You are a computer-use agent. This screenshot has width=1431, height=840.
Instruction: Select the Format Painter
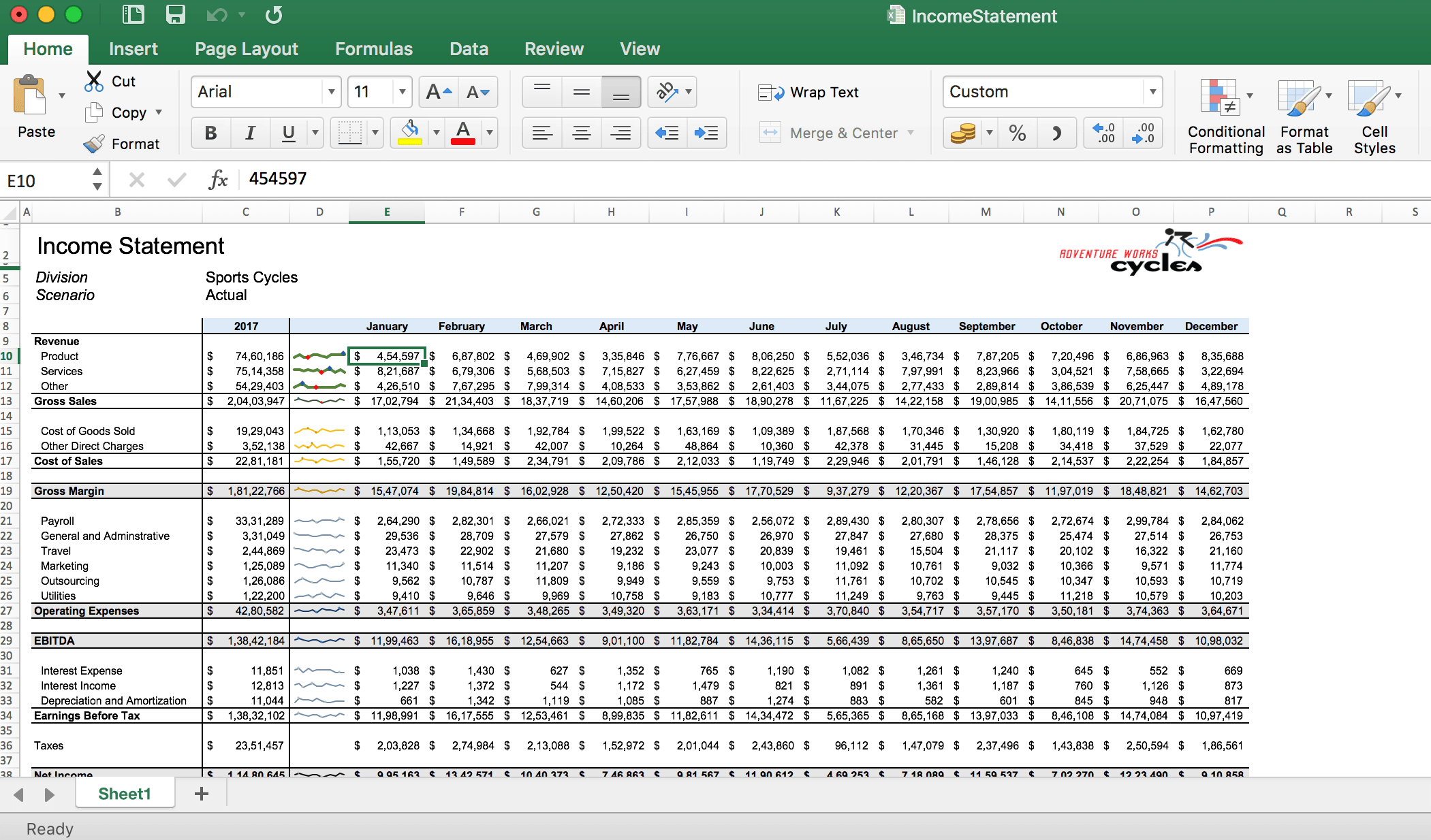tap(123, 144)
